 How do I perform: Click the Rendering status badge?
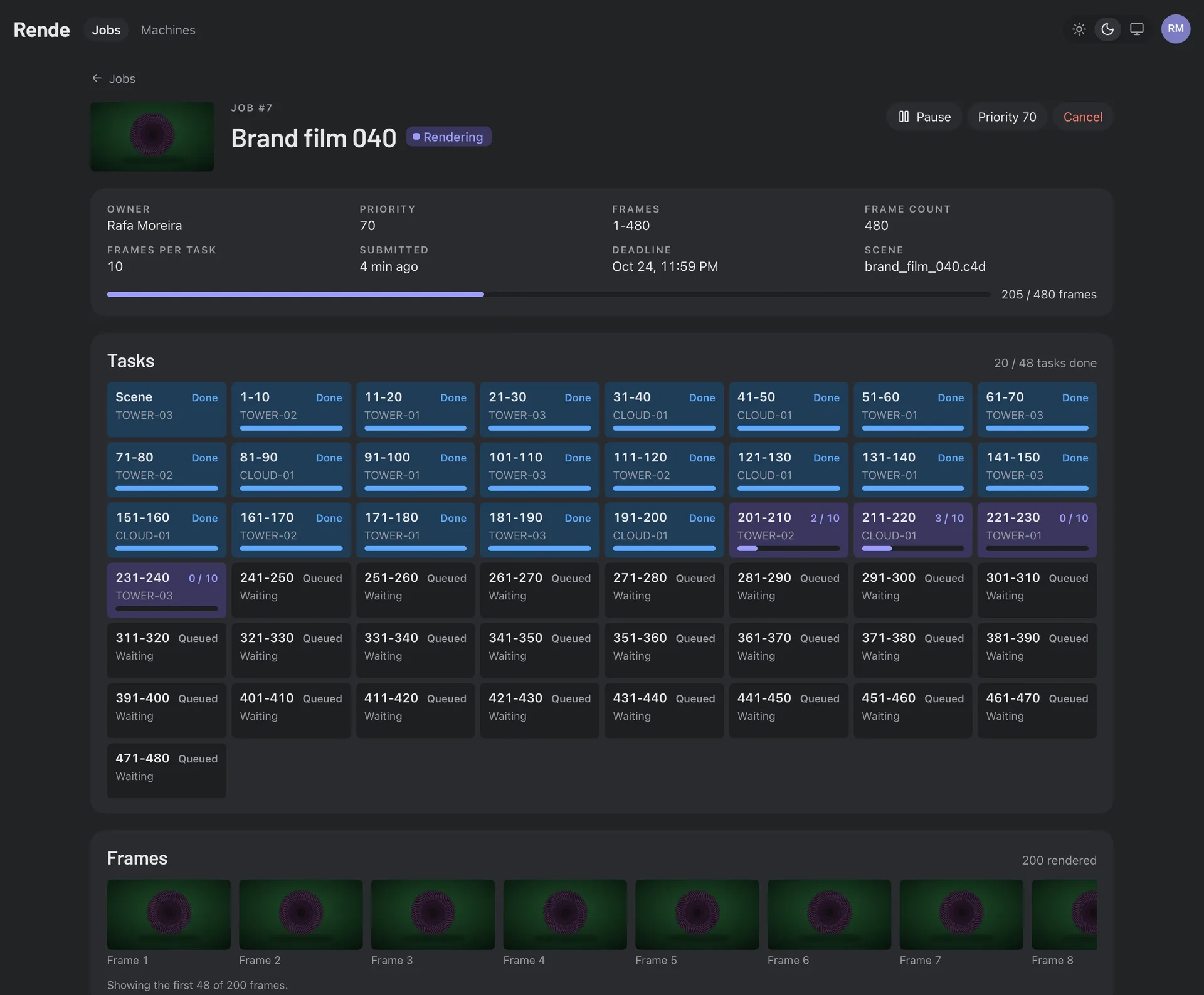[x=448, y=137]
